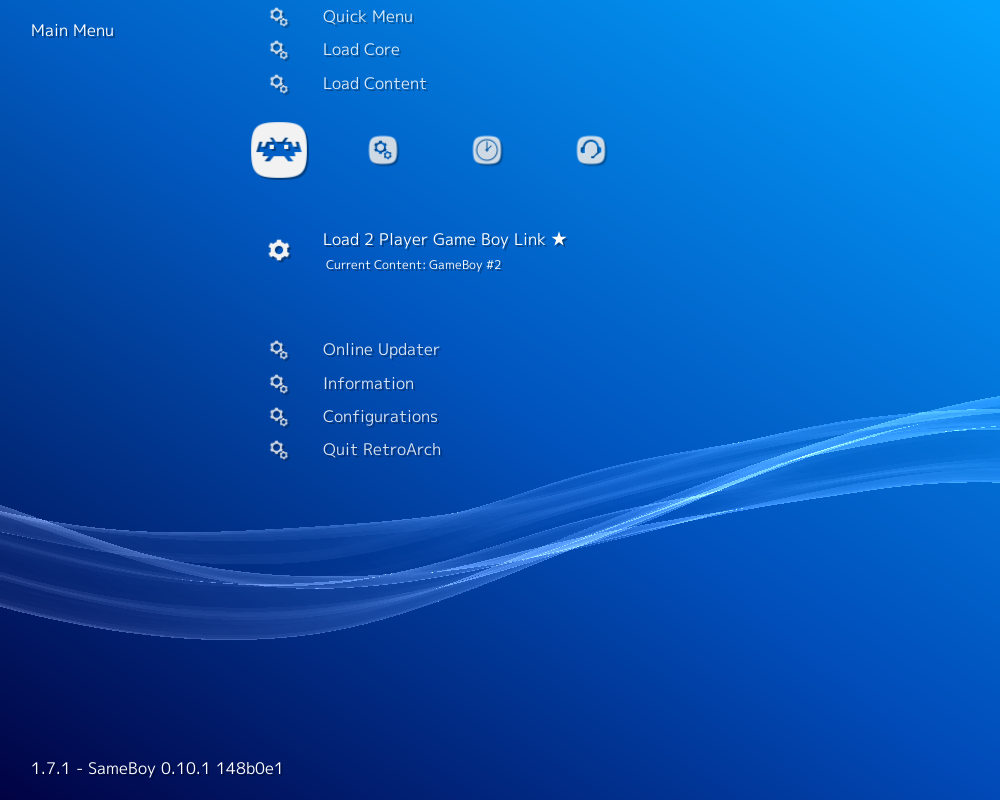The height and width of the screenshot is (800, 1000).
Task: Open the Configurations entry
Action: tap(380, 417)
